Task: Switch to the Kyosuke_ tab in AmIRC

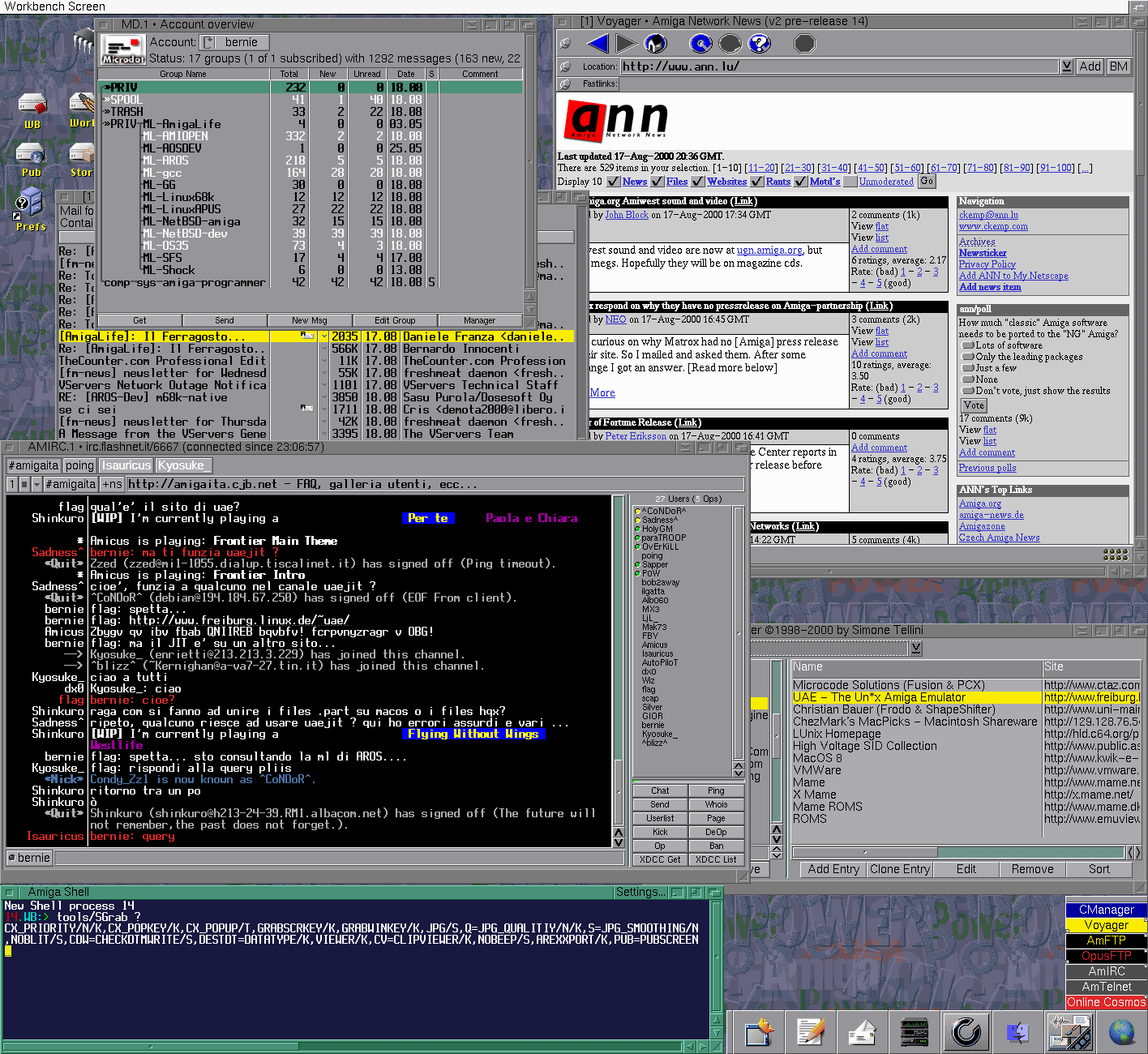Action: [183, 465]
